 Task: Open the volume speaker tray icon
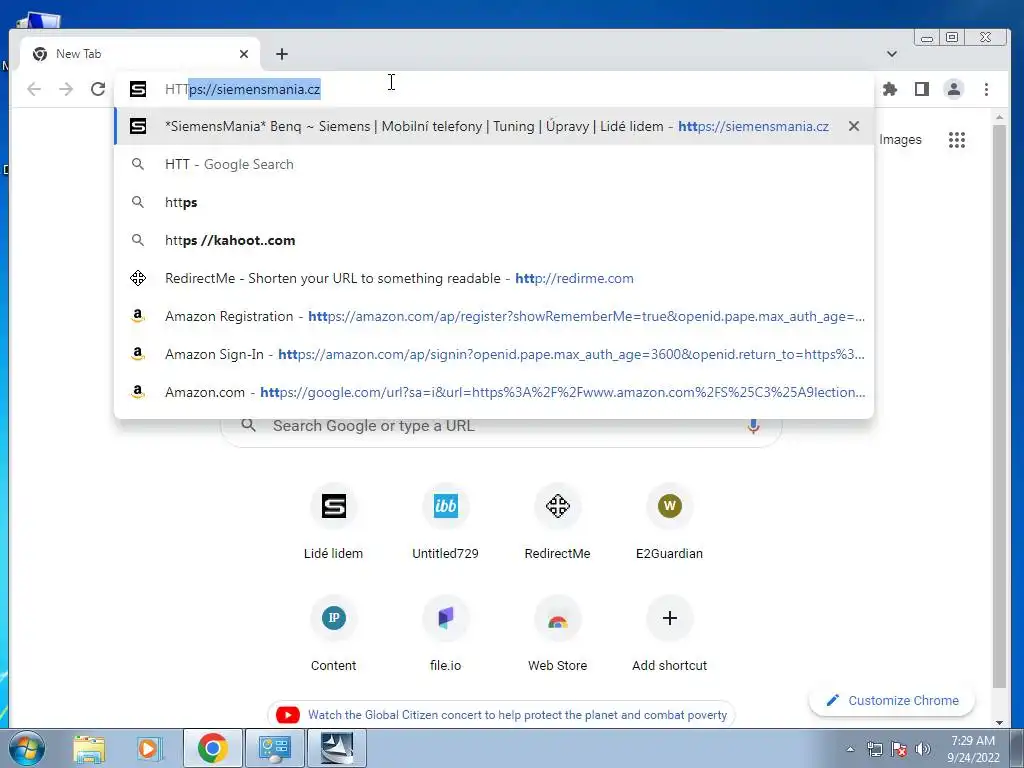[923, 749]
